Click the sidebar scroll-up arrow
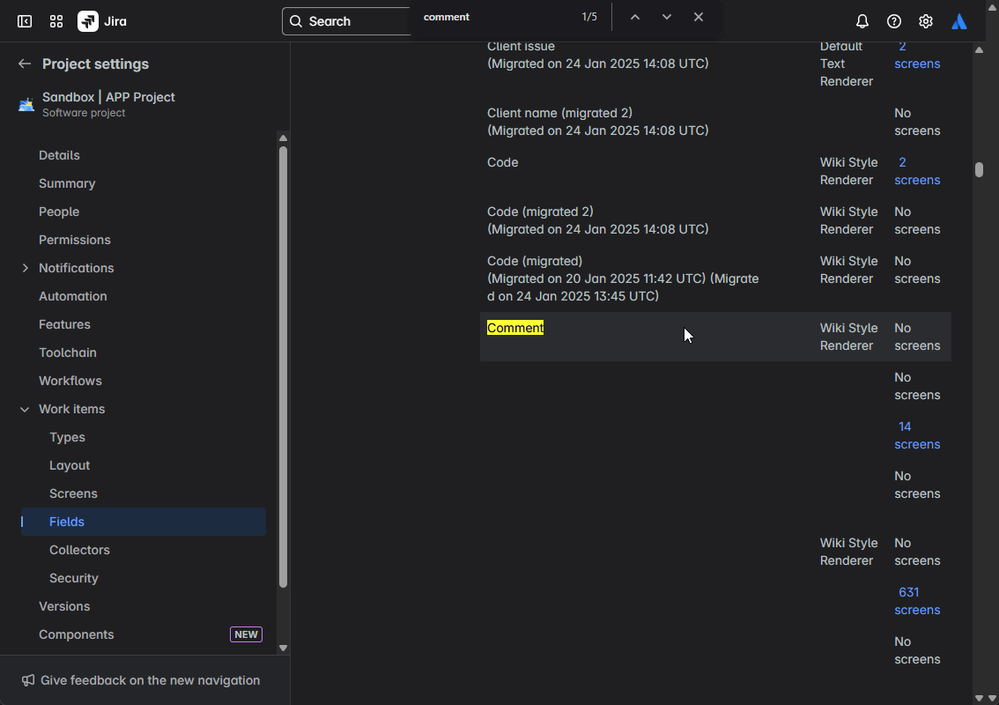The image size is (999, 705). [x=283, y=138]
